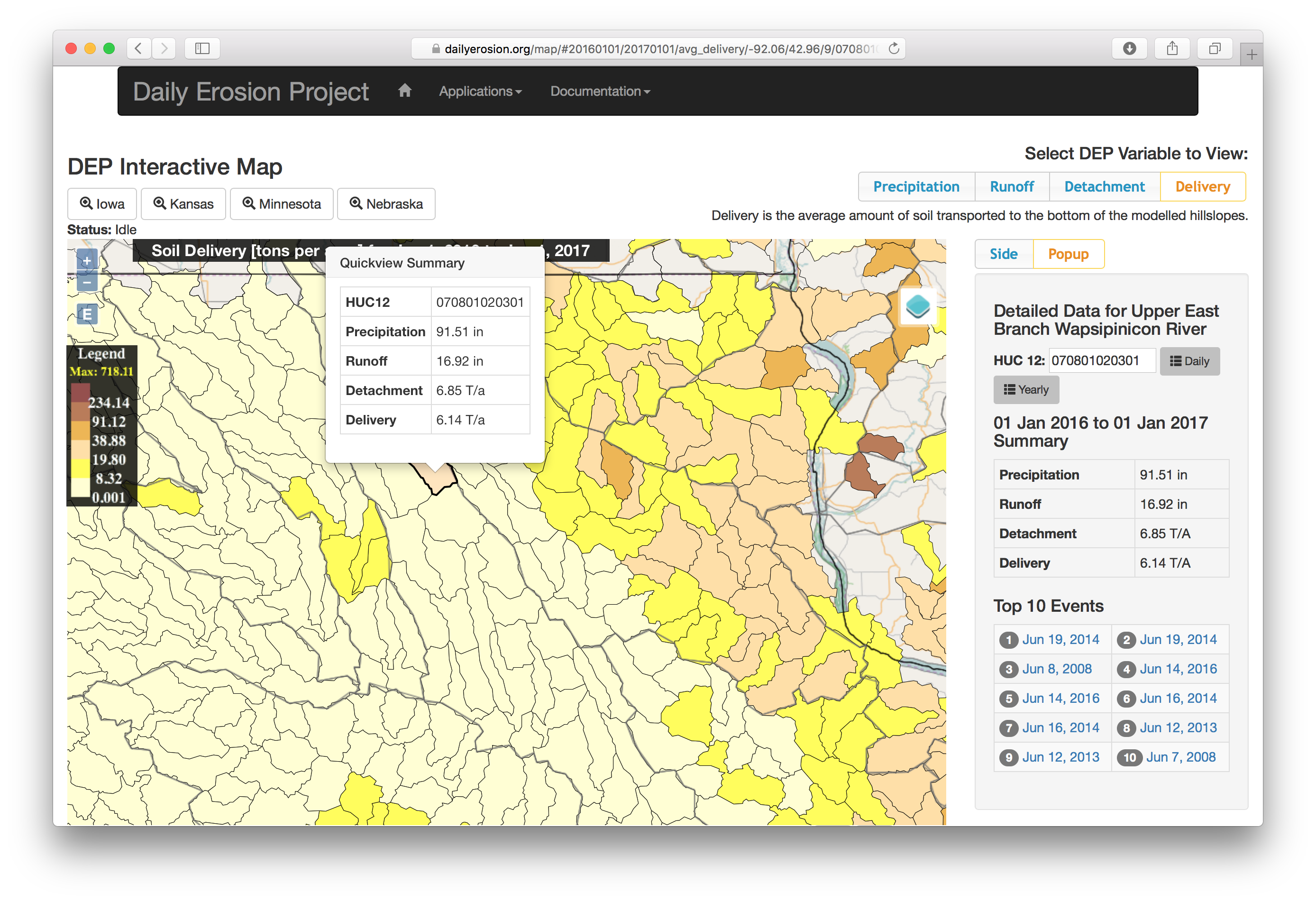Image resolution: width=1316 pixels, height=902 pixels.
Task: Switch detail display to Popup mode
Action: coord(1068,254)
